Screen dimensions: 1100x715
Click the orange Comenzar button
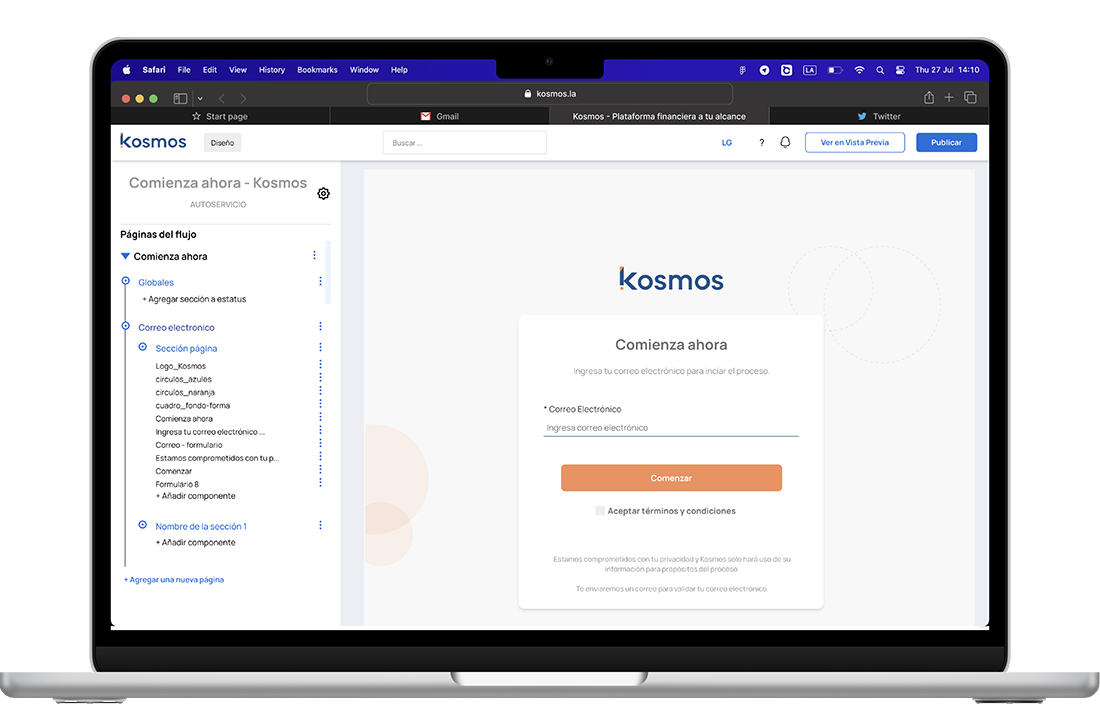click(x=671, y=478)
